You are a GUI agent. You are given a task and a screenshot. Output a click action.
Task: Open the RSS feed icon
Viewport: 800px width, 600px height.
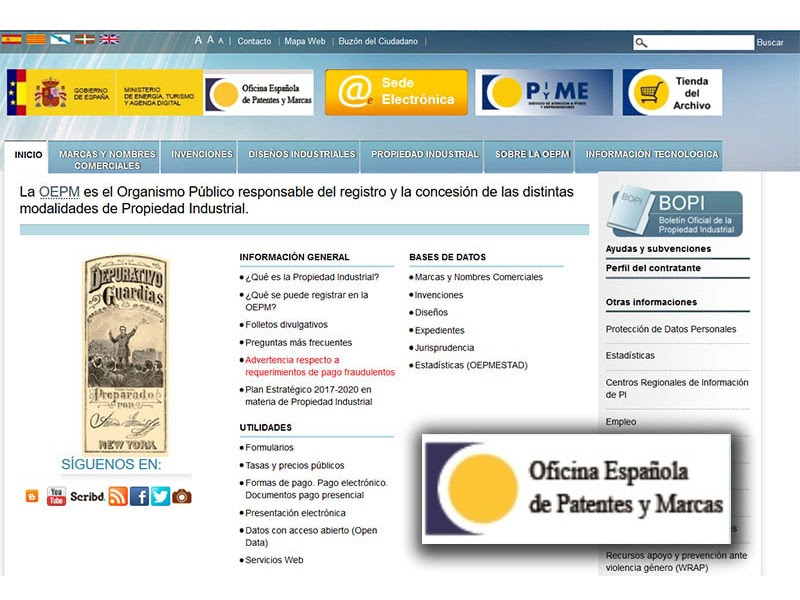[118, 496]
